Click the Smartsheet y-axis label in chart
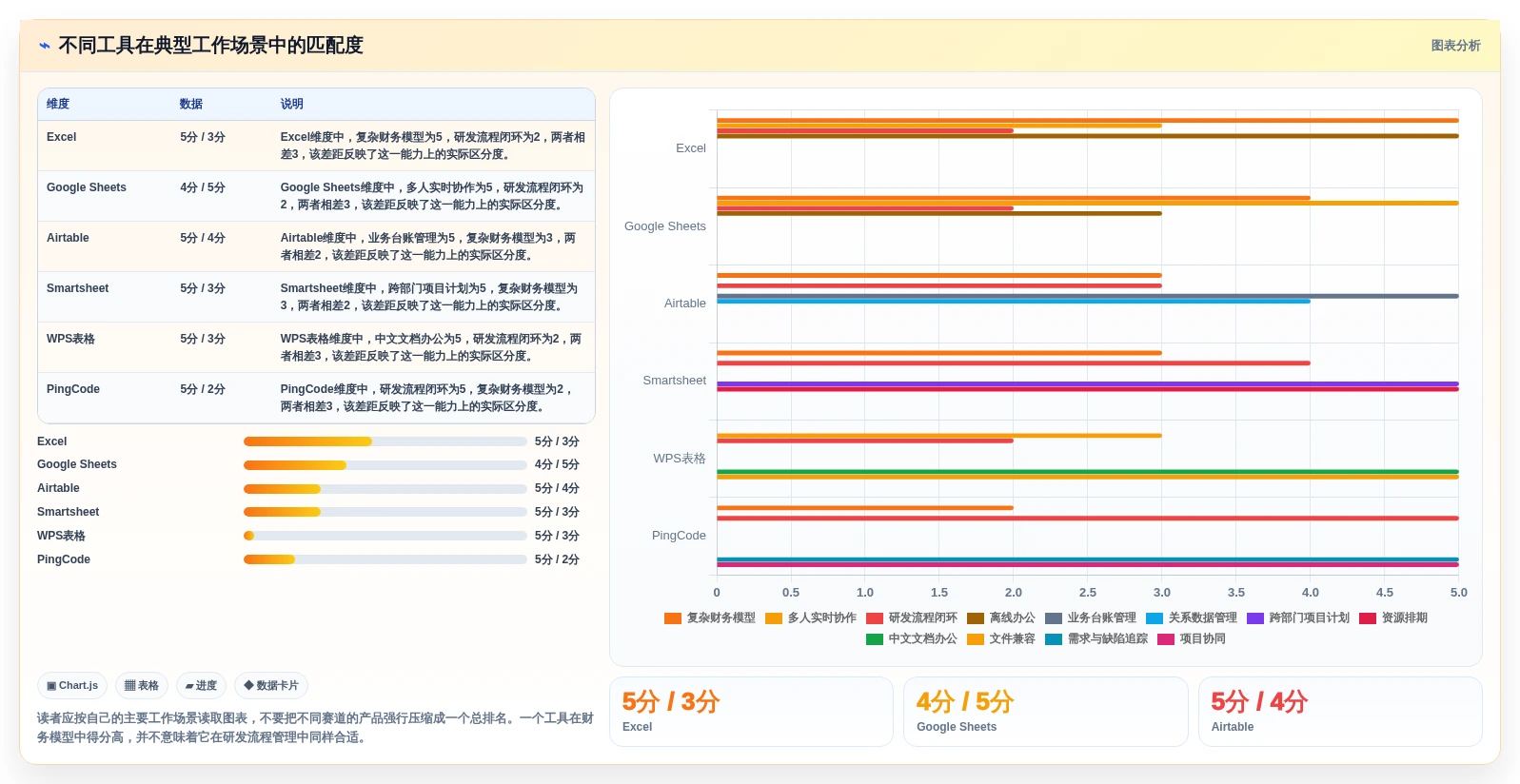Image resolution: width=1520 pixels, height=784 pixels. [675, 381]
